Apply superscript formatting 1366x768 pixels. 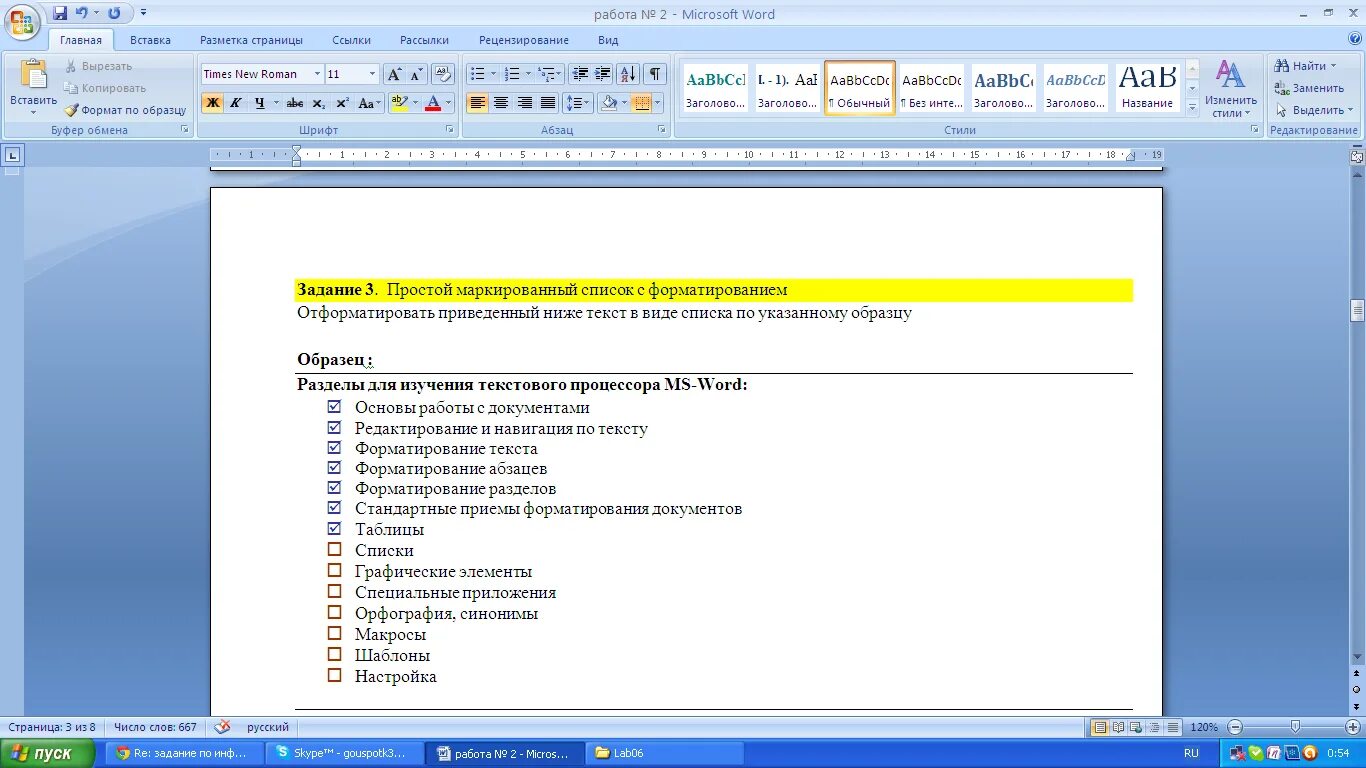click(342, 103)
